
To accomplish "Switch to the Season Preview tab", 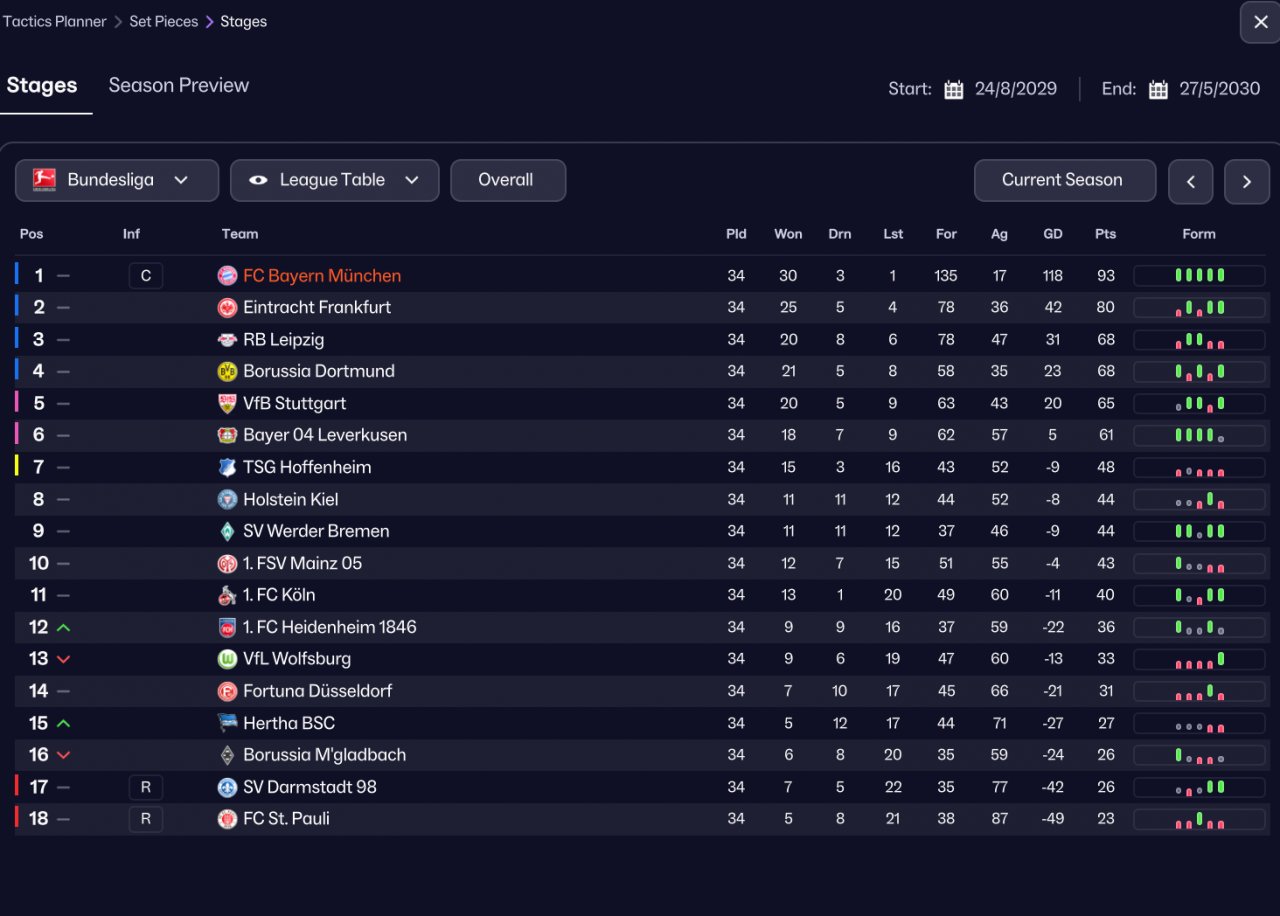I will pyautogui.click(x=179, y=86).
